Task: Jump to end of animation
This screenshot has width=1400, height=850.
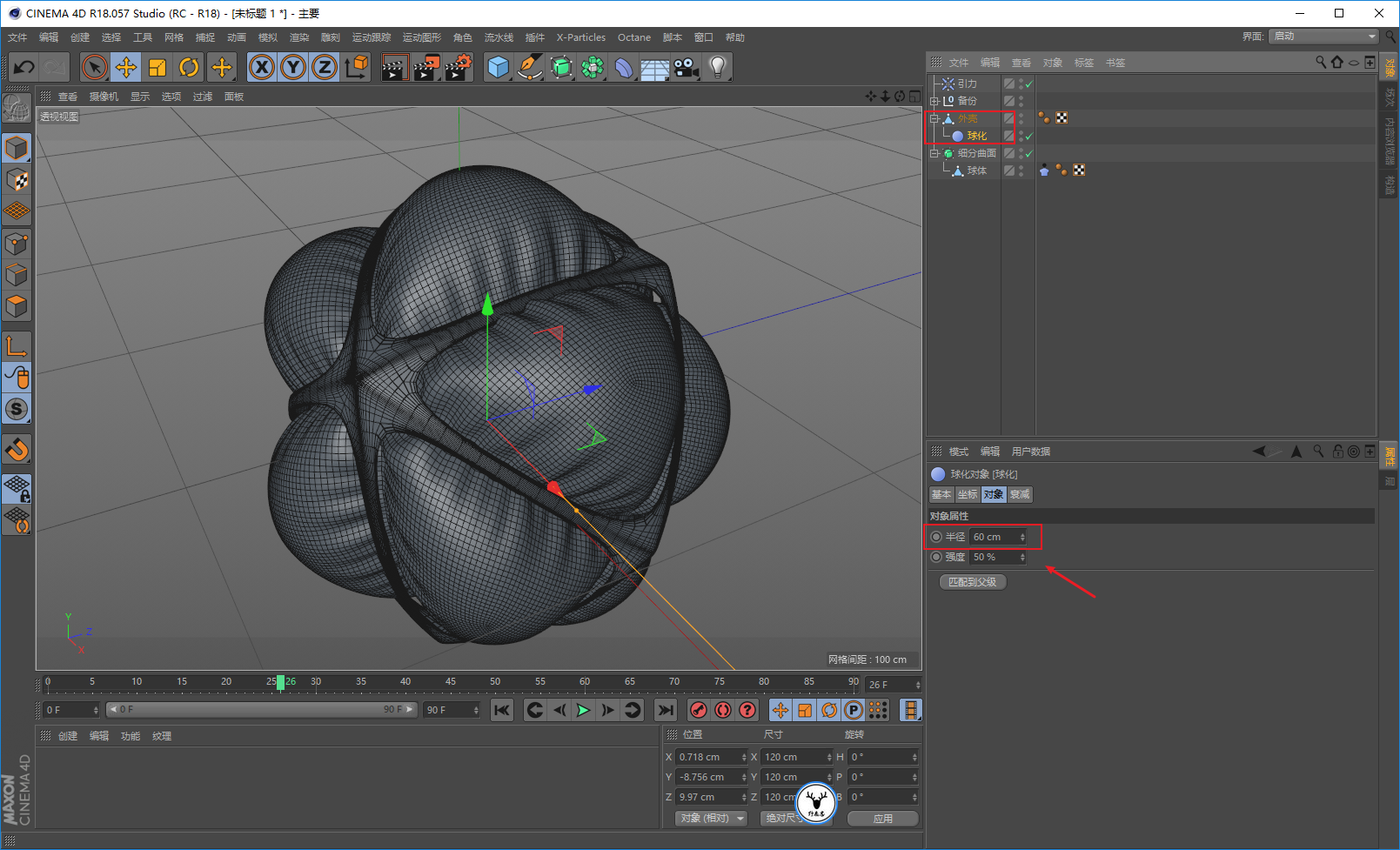Action: pyautogui.click(x=665, y=710)
